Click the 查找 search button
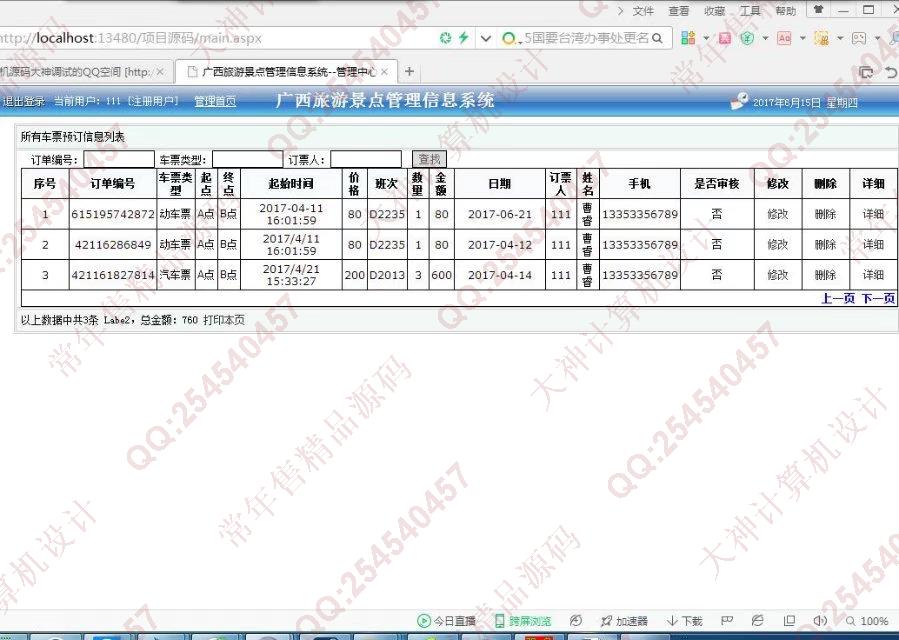 [429, 159]
